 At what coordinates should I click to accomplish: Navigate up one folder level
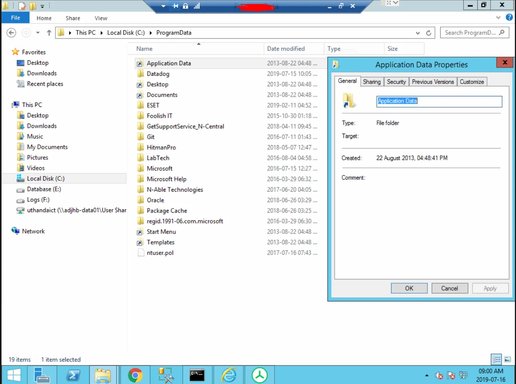[x=49, y=33]
